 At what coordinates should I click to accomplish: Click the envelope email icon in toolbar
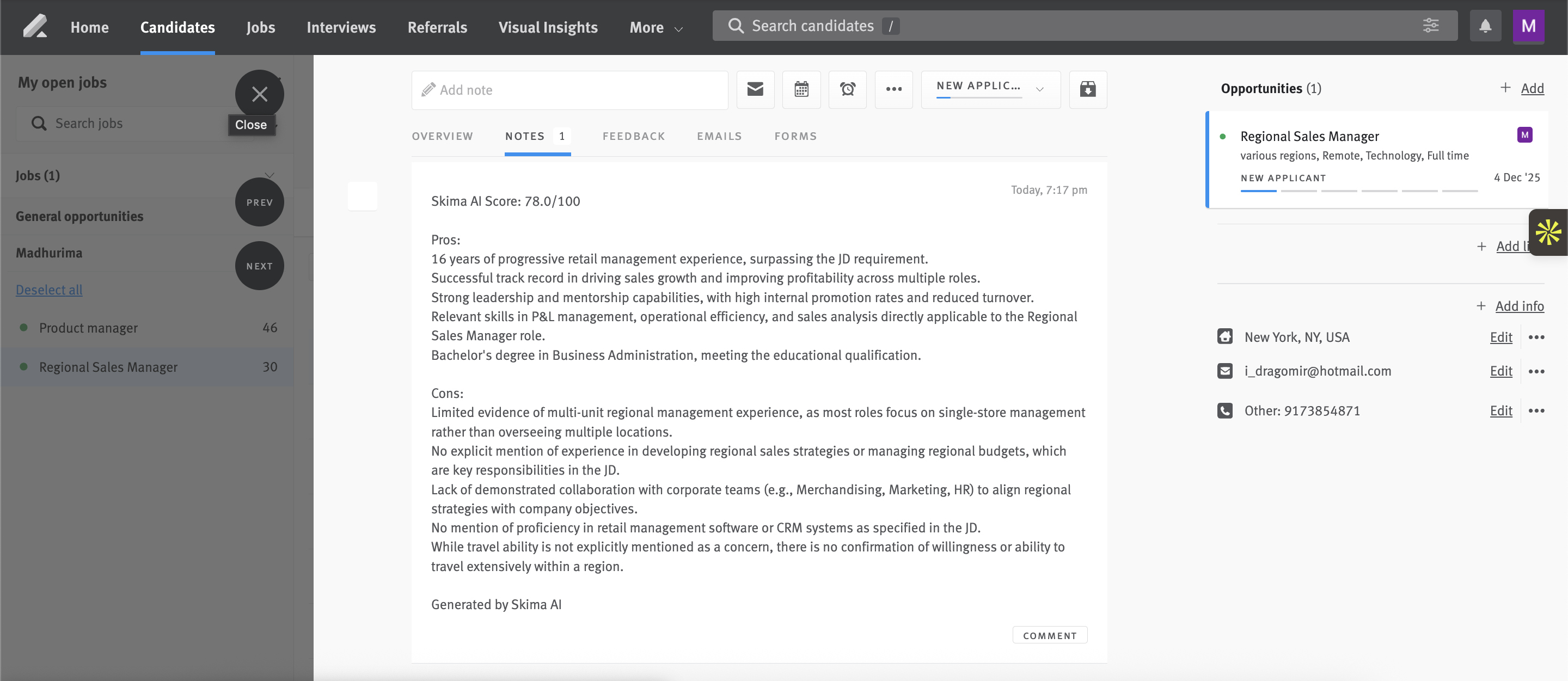755,89
